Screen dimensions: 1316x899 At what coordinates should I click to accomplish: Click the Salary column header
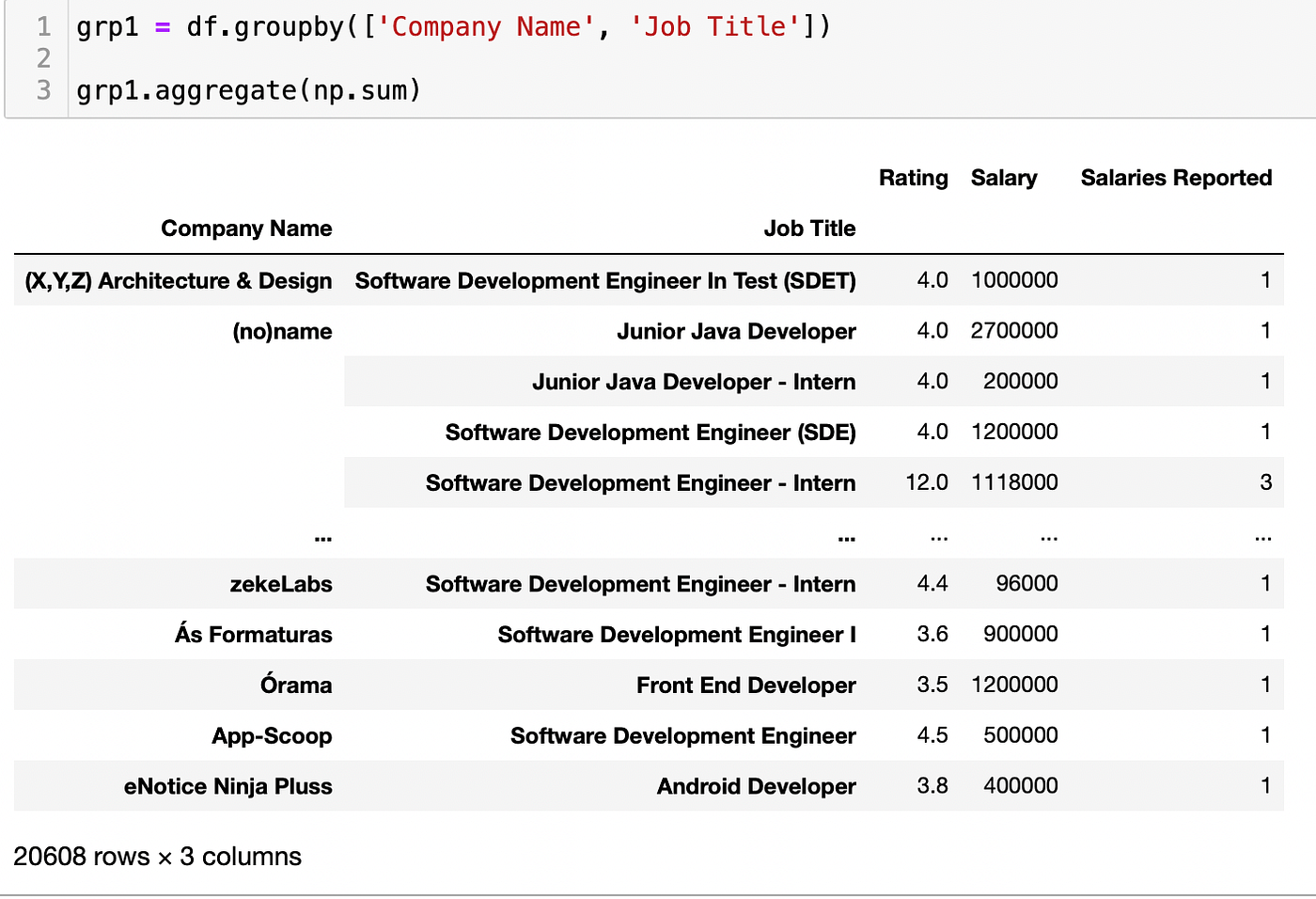[x=1003, y=178]
